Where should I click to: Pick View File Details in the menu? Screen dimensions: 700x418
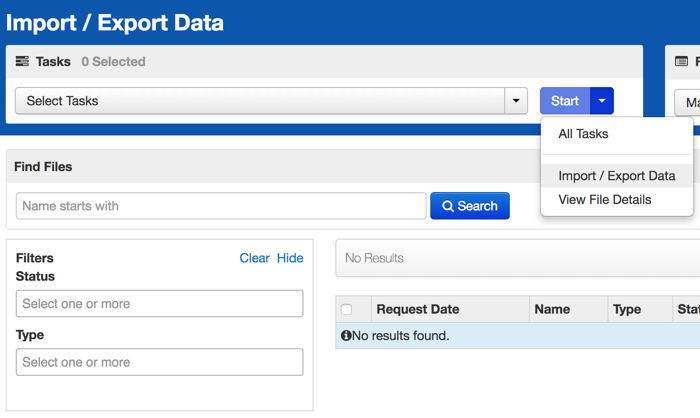tap(604, 200)
